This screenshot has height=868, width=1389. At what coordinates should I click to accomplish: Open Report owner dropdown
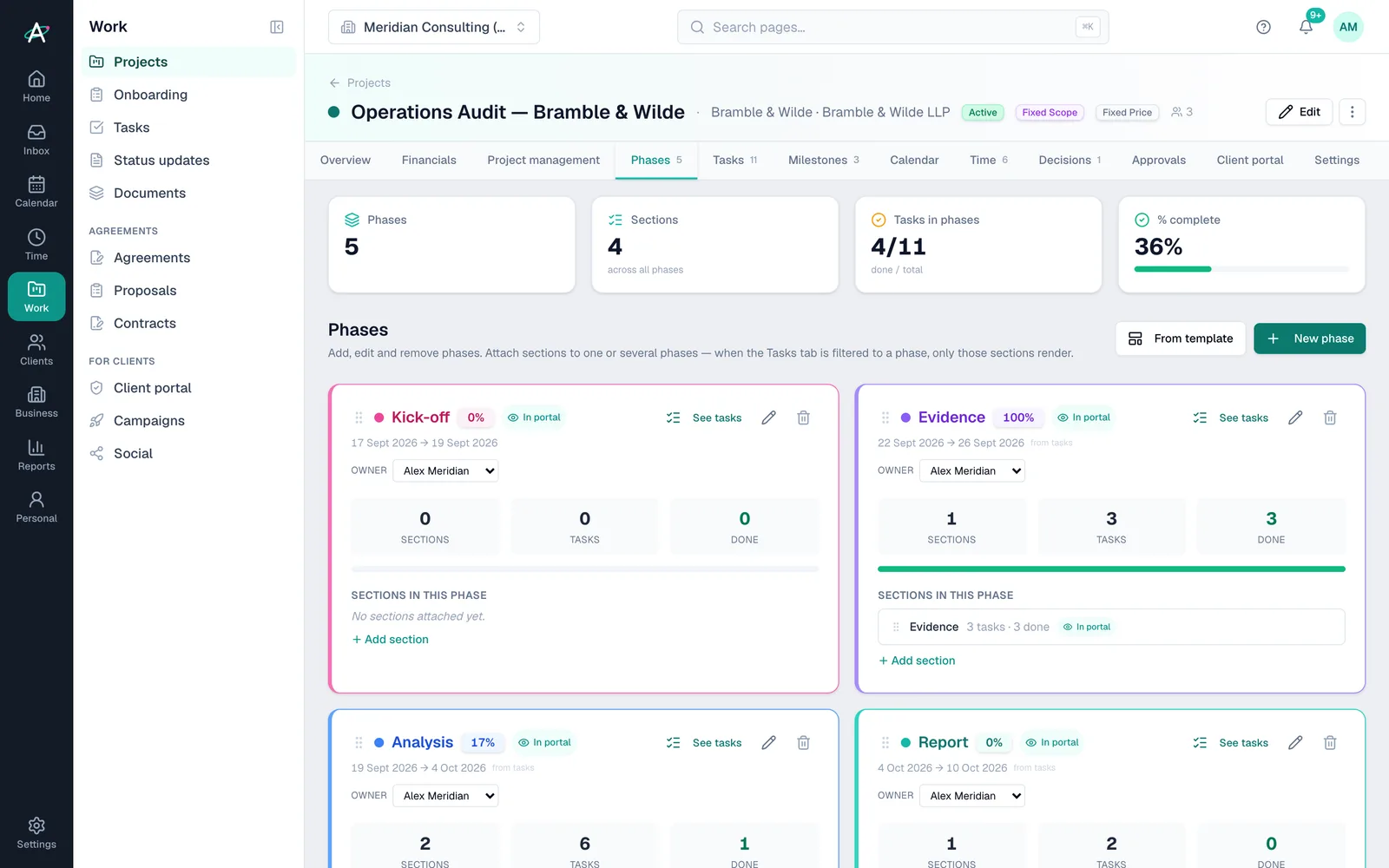[x=972, y=795]
